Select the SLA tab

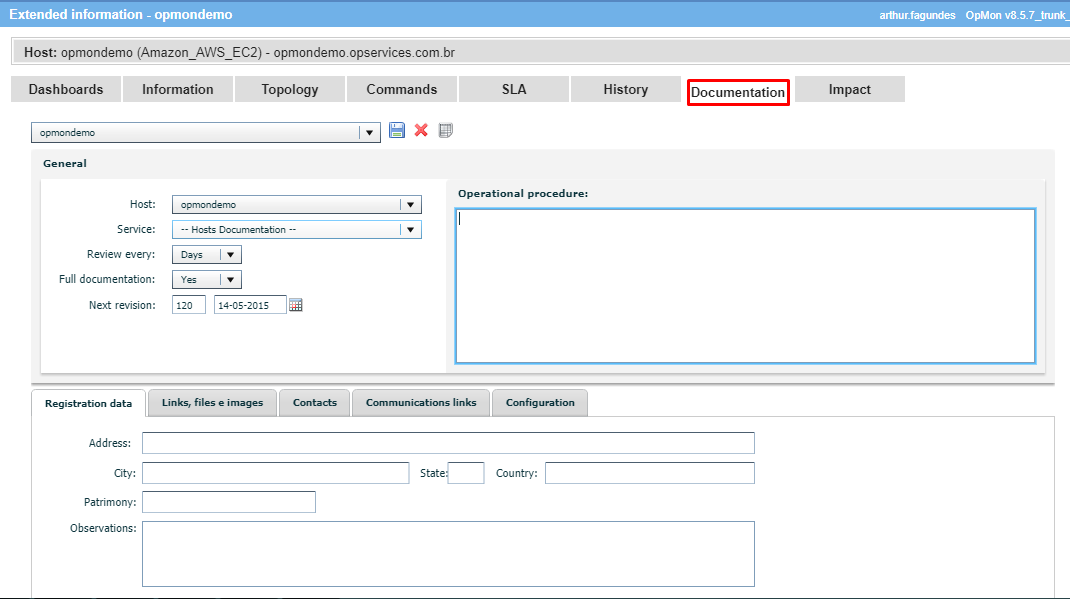click(514, 89)
